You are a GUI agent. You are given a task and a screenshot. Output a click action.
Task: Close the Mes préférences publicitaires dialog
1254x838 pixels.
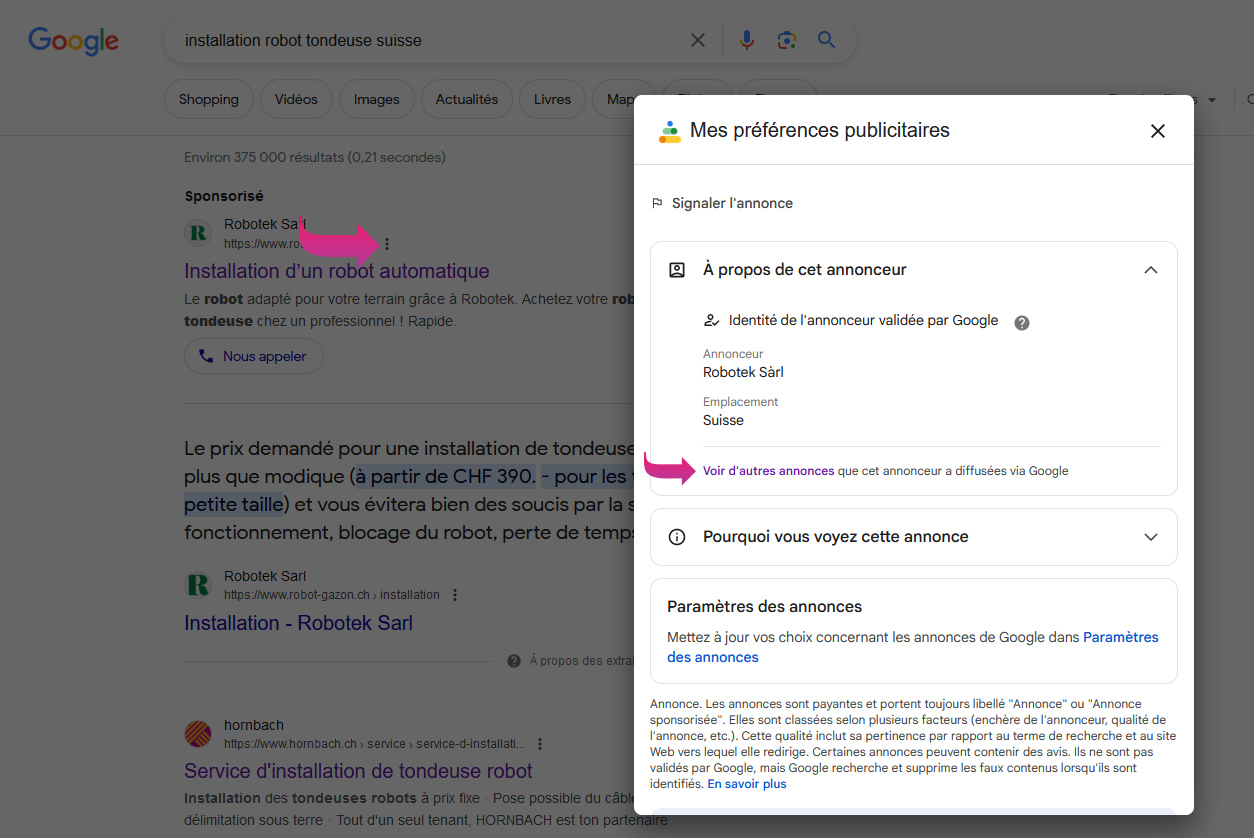(x=1158, y=131)
